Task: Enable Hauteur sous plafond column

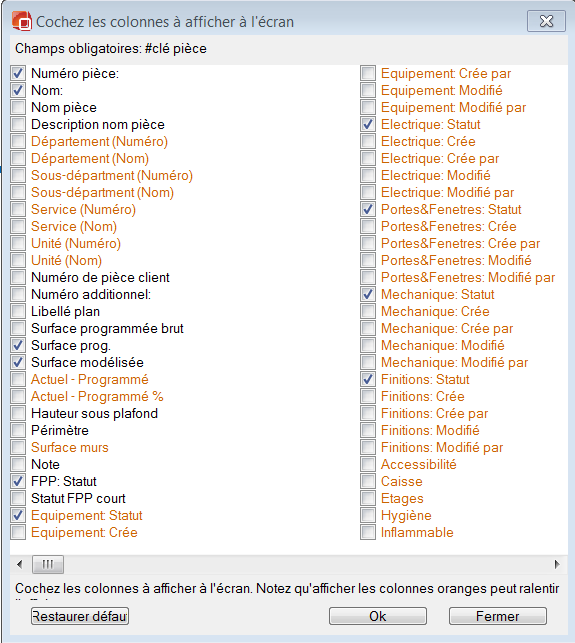Action: point(18,413)
